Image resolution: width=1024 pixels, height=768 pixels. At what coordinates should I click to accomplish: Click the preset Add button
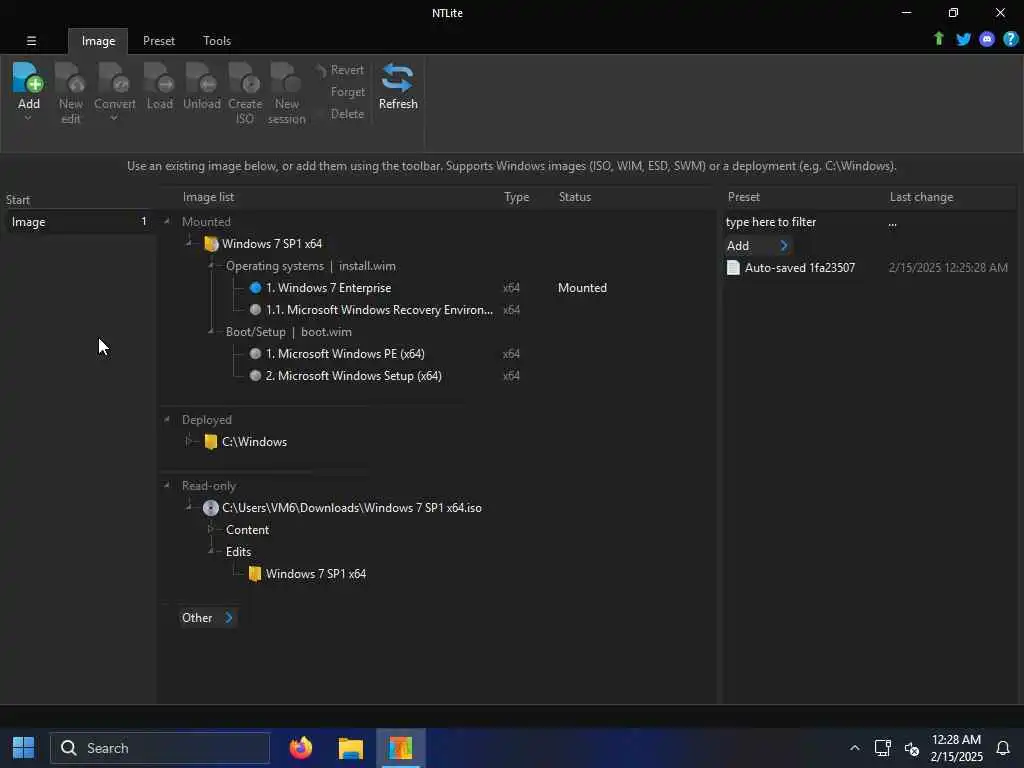pyautogui.click(x=758, y=246)
